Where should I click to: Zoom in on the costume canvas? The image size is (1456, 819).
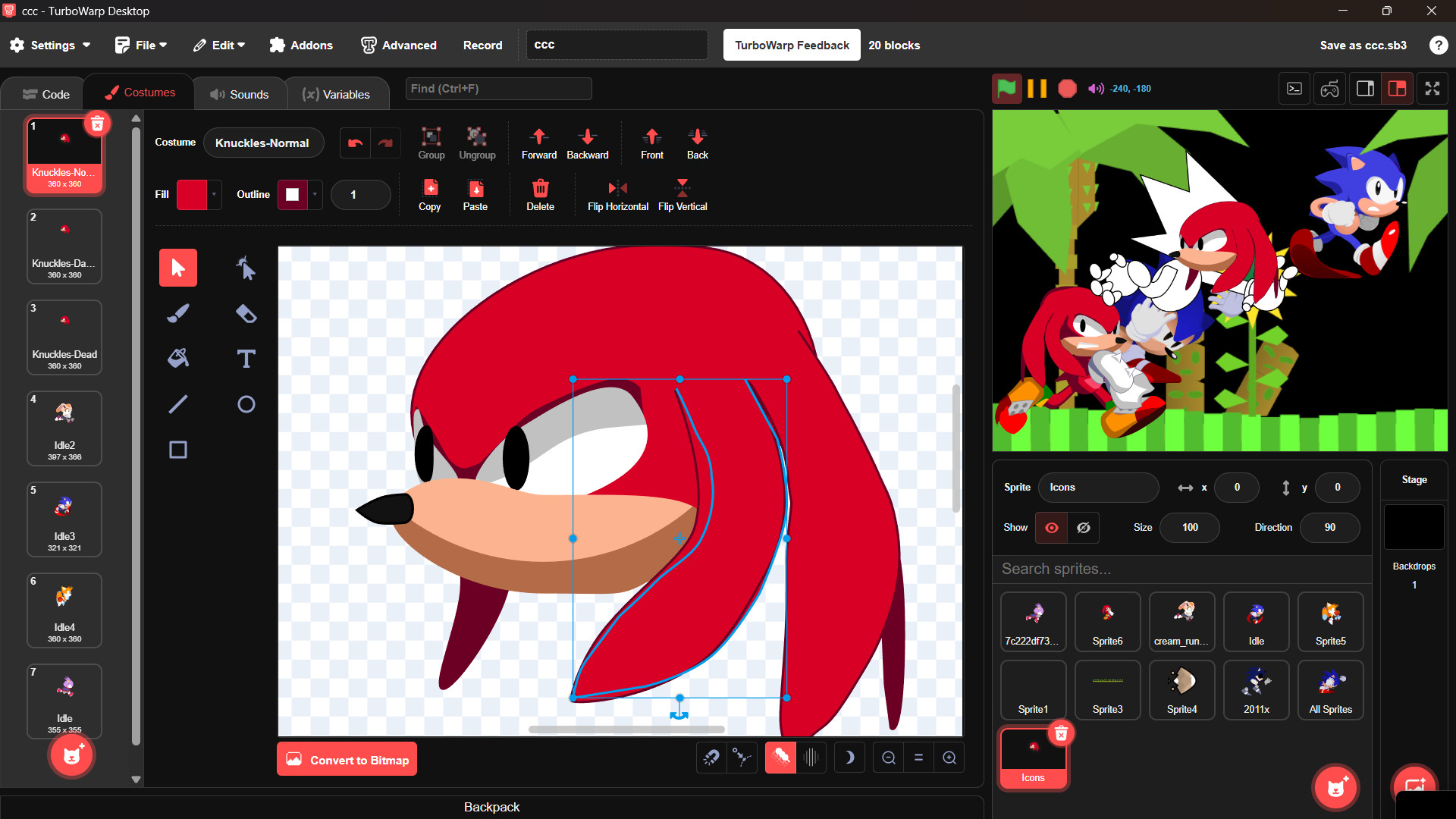tap(949, 758)
